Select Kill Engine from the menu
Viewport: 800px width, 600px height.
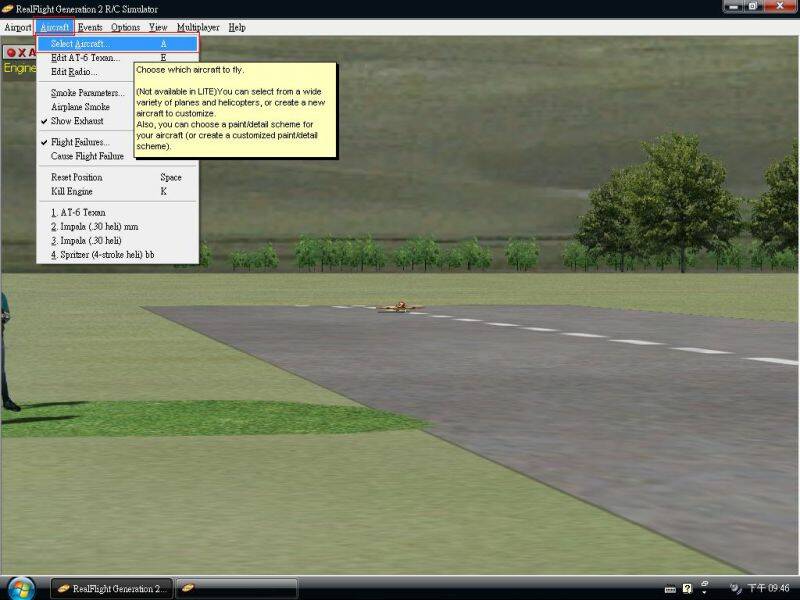pos(118,191)
